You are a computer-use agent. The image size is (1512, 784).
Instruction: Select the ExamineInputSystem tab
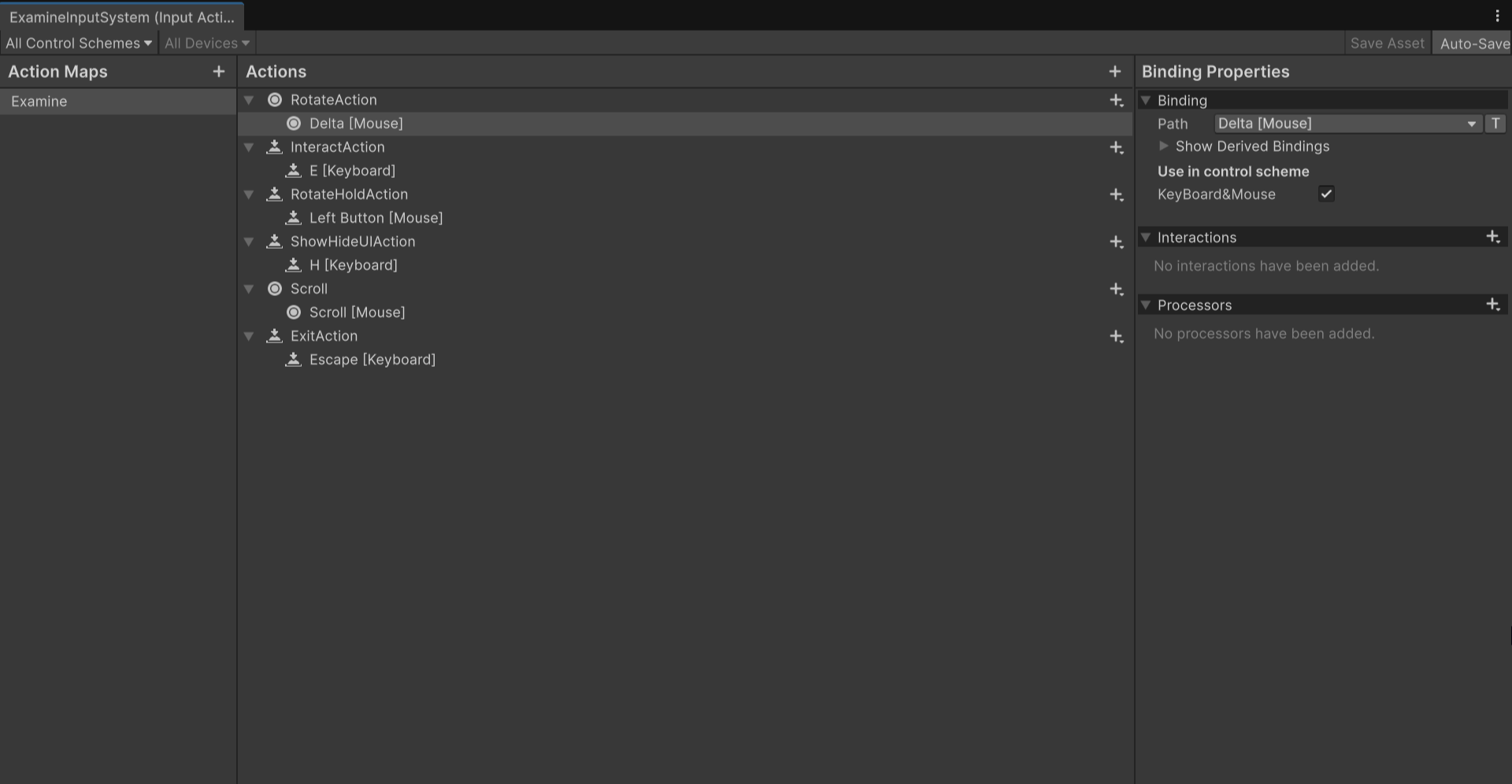point(122,17)
